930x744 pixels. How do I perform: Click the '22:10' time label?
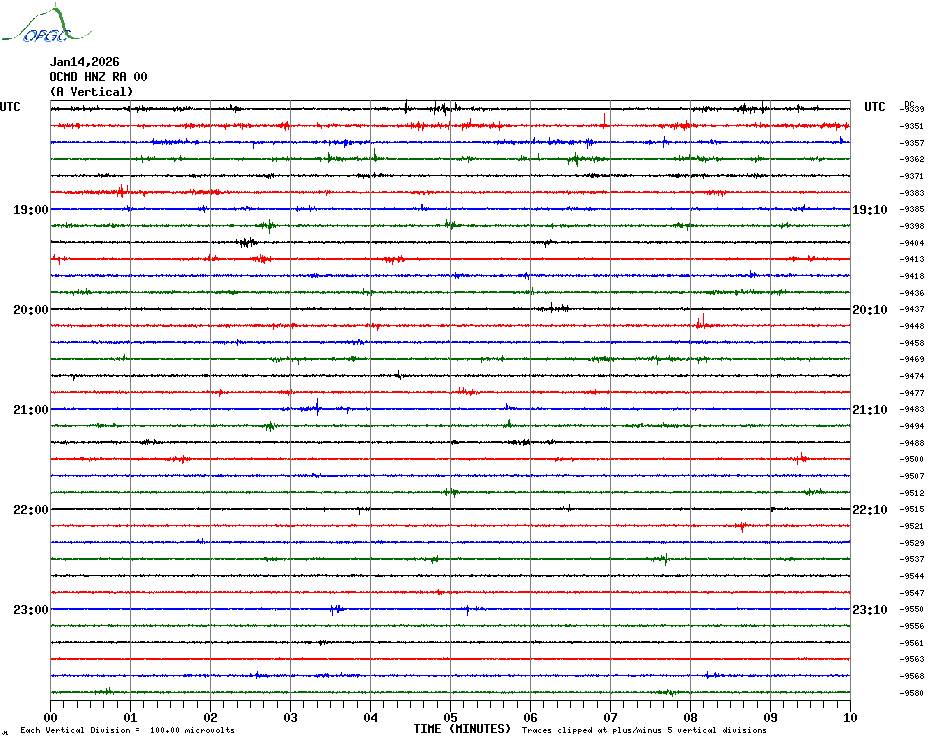click(870, 510)
